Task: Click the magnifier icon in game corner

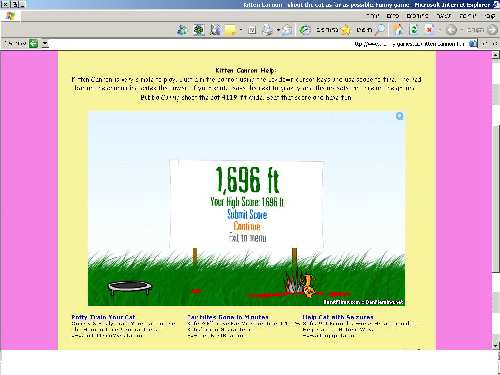Action: point(399,116)
